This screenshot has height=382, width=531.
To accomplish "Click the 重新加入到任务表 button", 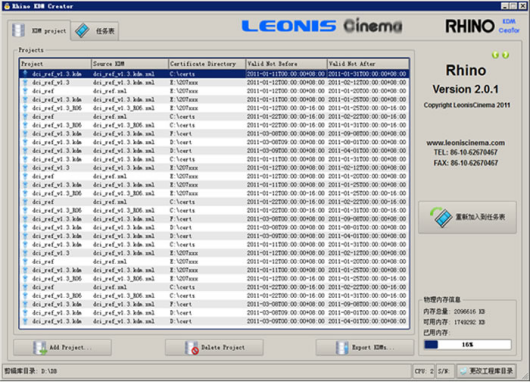I will tap(467, 217).
